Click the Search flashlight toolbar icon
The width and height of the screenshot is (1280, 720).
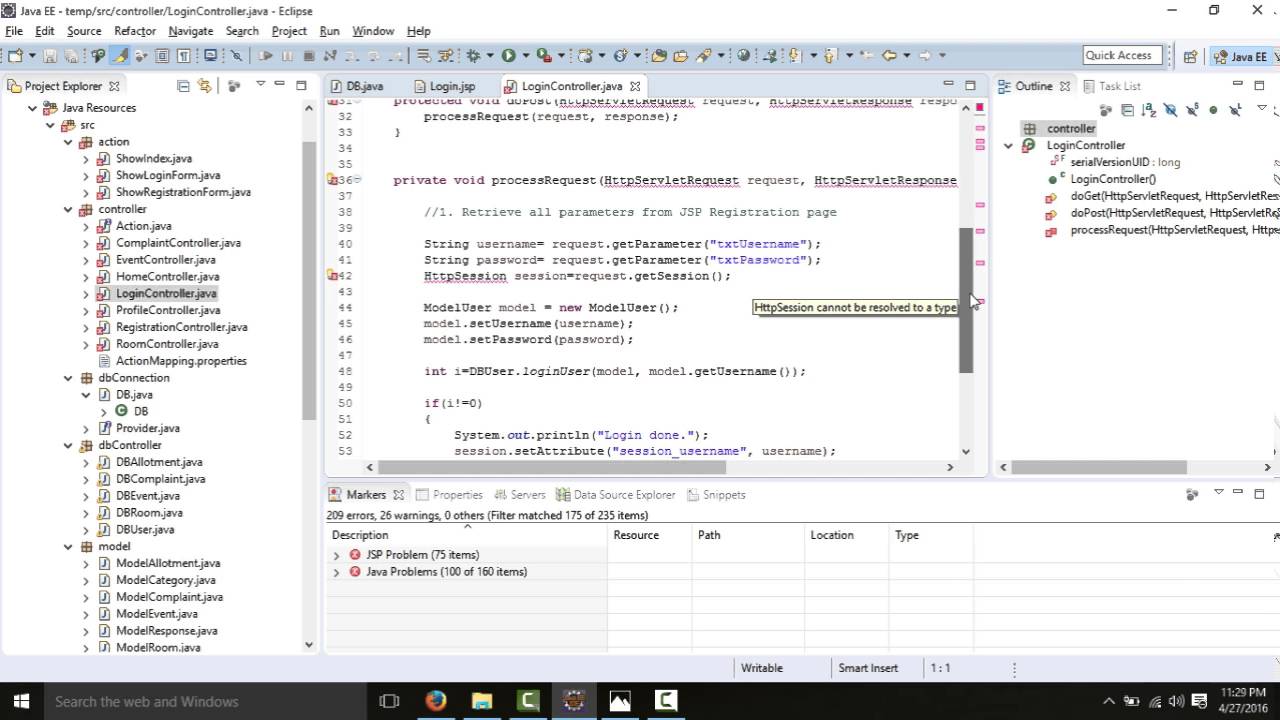click(703, 56)
